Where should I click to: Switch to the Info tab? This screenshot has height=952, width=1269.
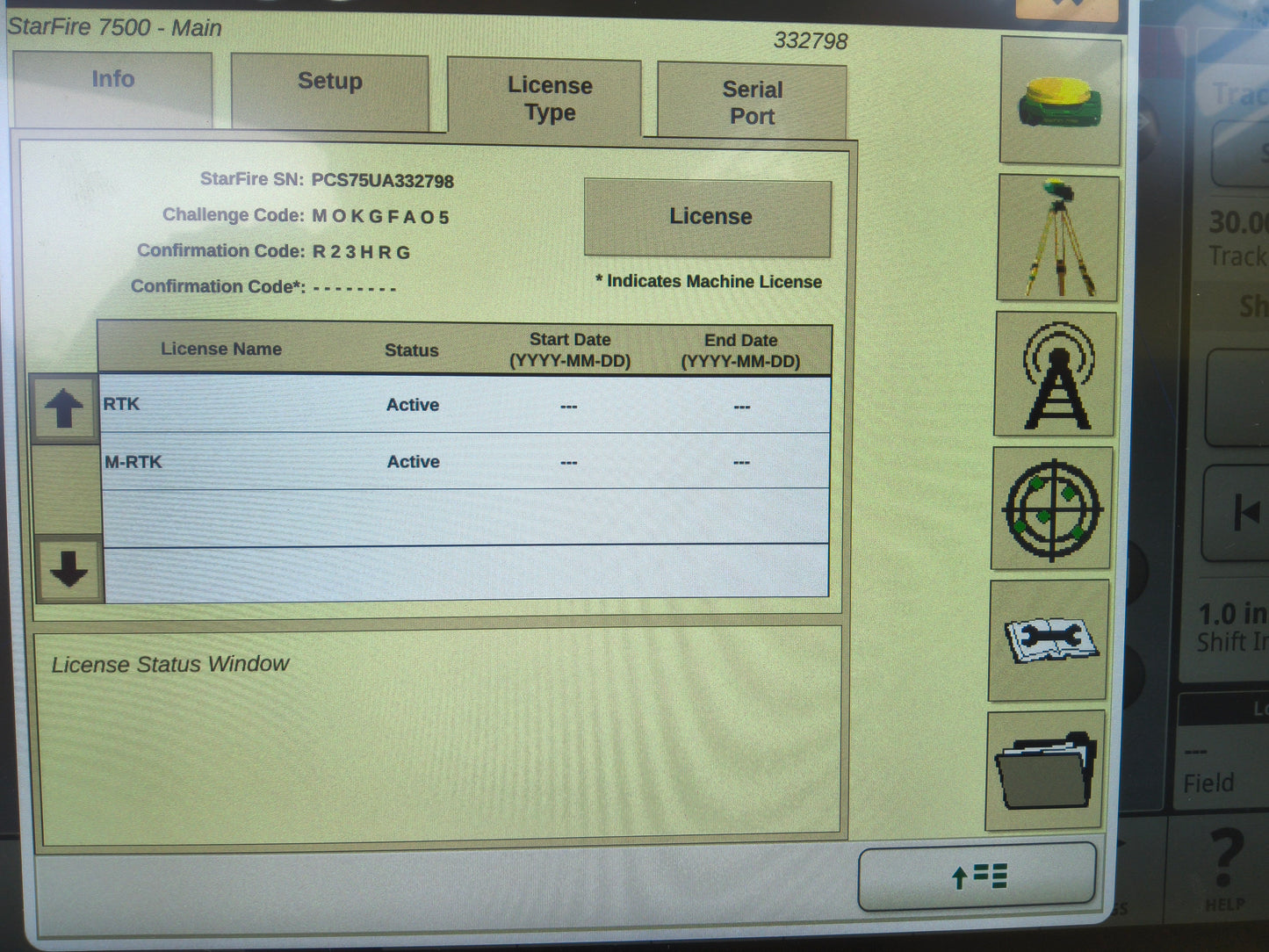pyautogui.click(x=112, y=89)
